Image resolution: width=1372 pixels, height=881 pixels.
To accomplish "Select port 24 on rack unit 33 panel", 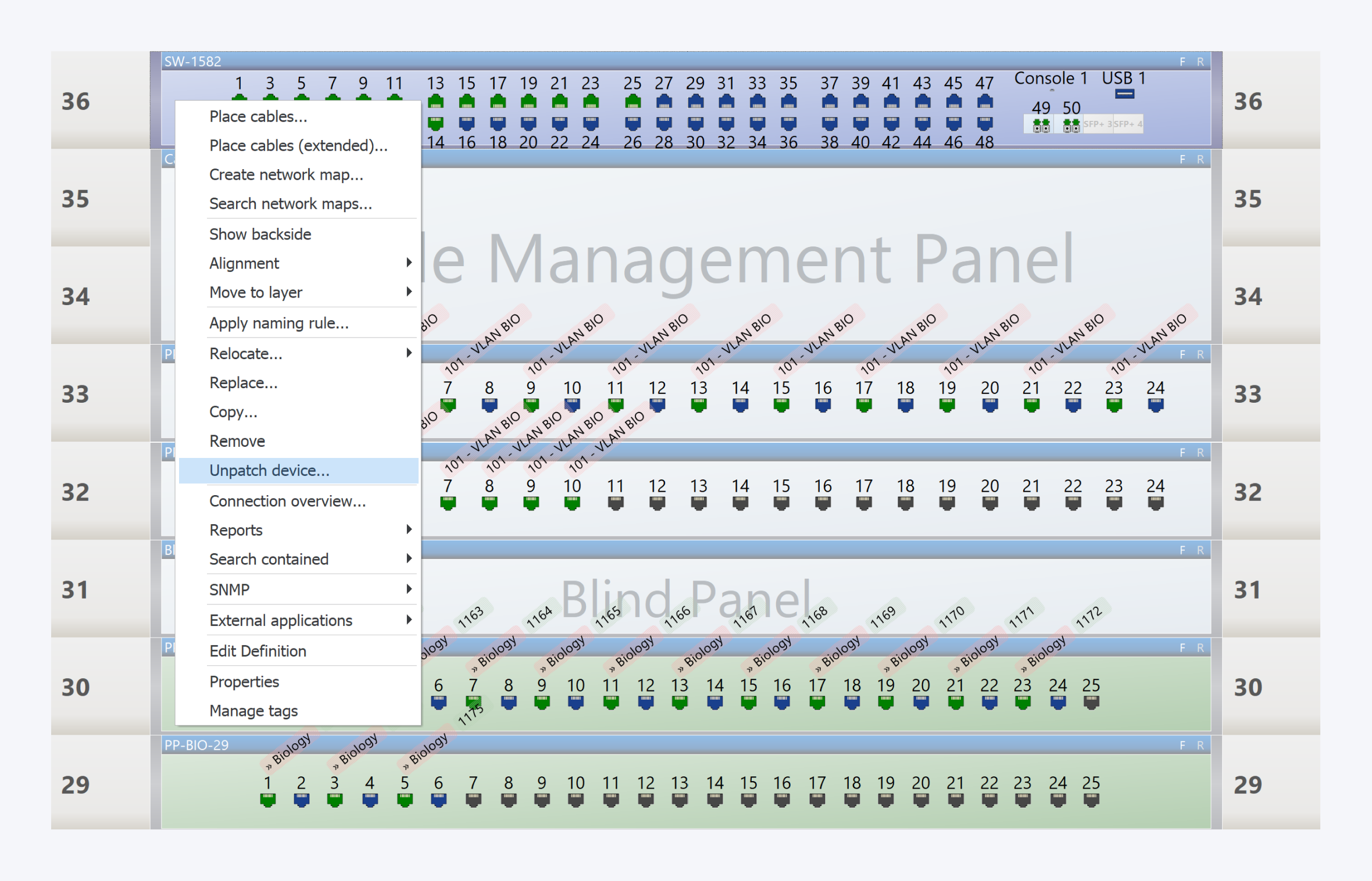I will tap(1155, 405).
